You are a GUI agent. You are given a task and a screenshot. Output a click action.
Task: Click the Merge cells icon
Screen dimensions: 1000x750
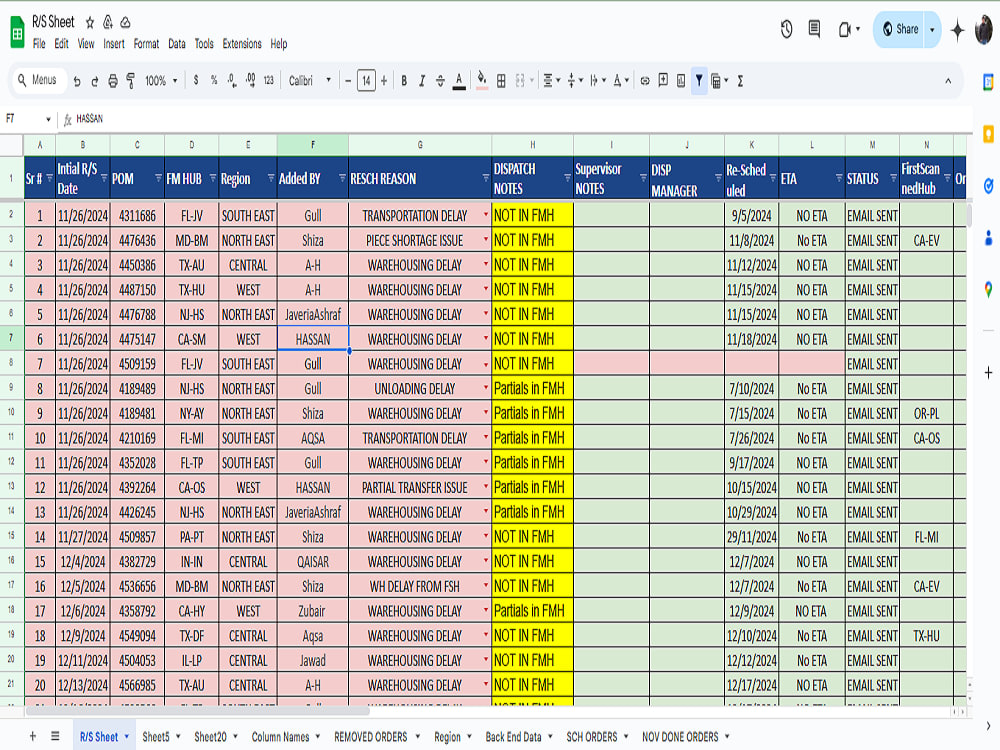pos(520,81)
